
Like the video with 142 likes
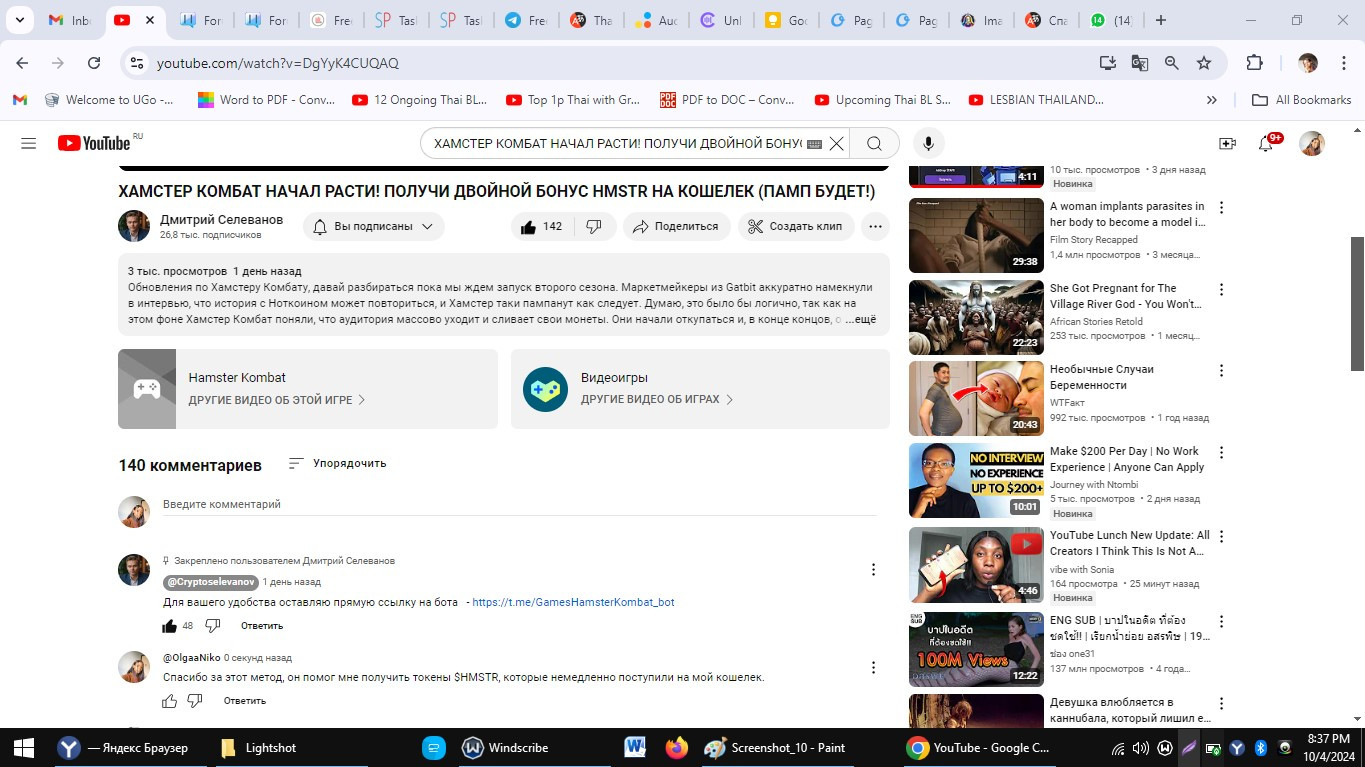point(540,226)
